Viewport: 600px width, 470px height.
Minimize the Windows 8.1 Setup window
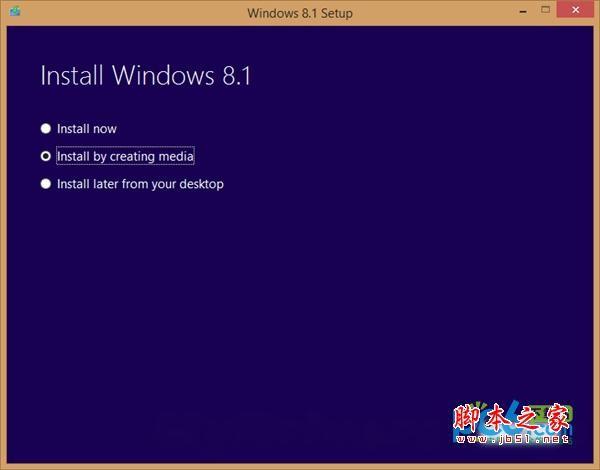523,11
